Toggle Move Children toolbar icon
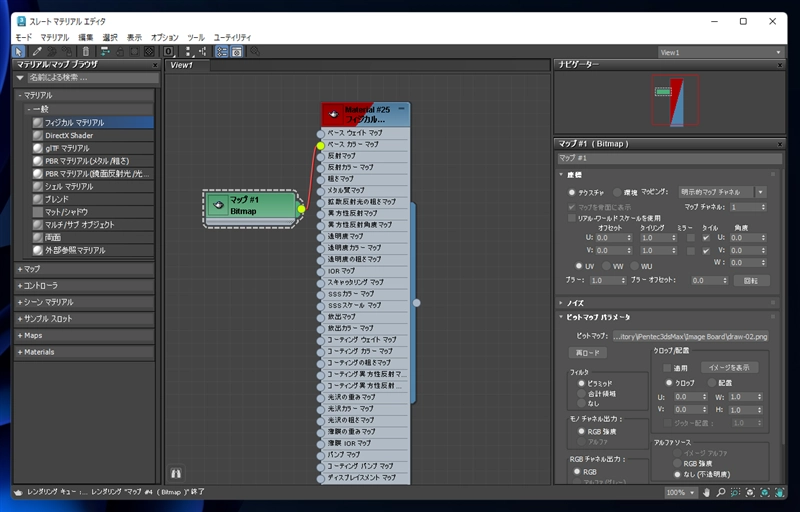Image resolution: width=800 pixels, height=512 pixels. point(105,52)
